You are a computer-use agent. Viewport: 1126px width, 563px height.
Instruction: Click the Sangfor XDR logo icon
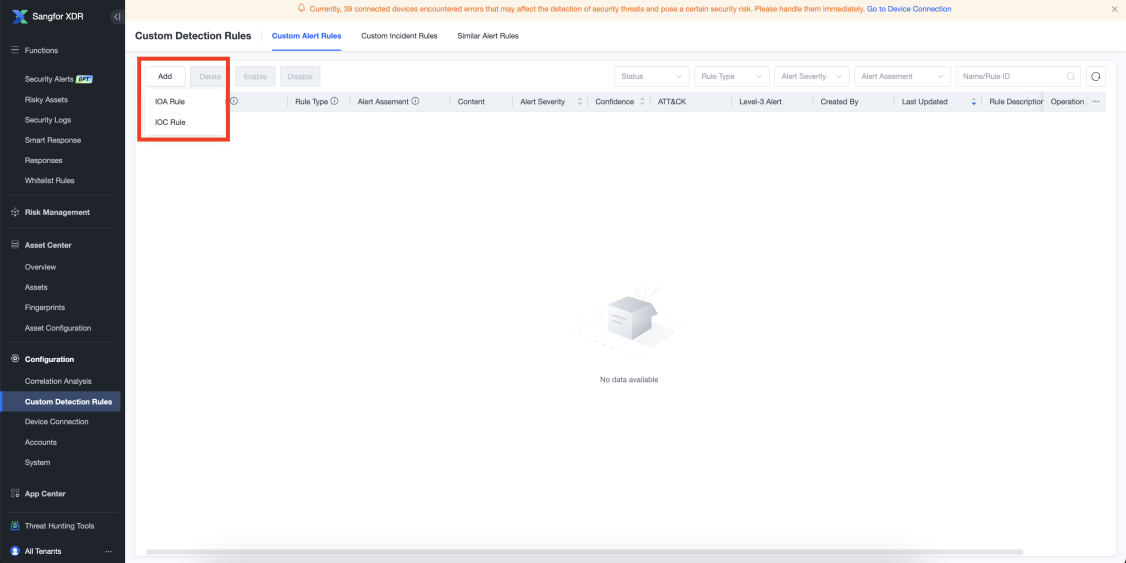click(x=19, y=17)
